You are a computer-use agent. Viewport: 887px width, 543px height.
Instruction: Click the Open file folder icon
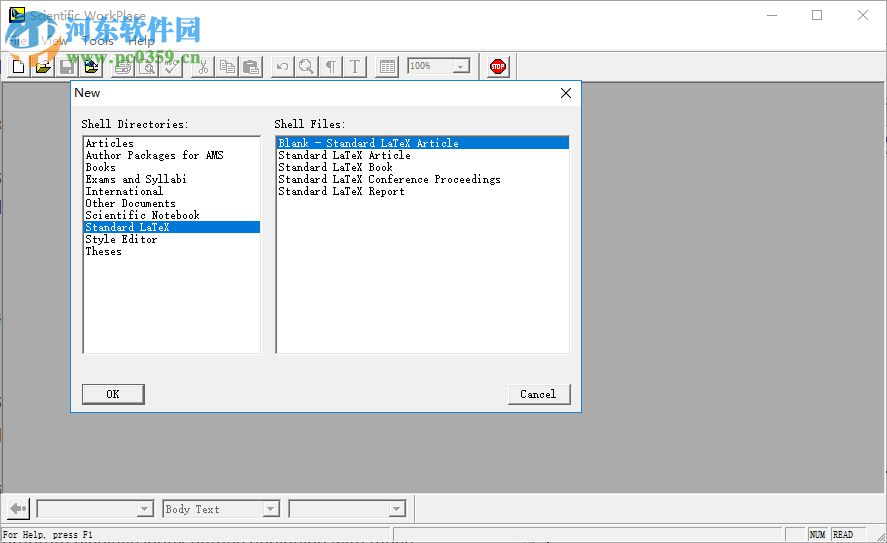(x=43, y=67)
